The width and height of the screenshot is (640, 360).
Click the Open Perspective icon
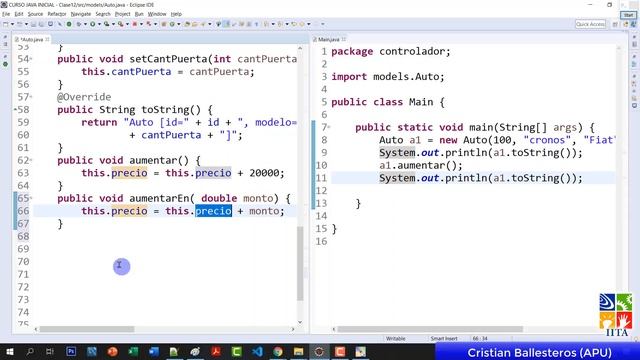coord(615,24)
